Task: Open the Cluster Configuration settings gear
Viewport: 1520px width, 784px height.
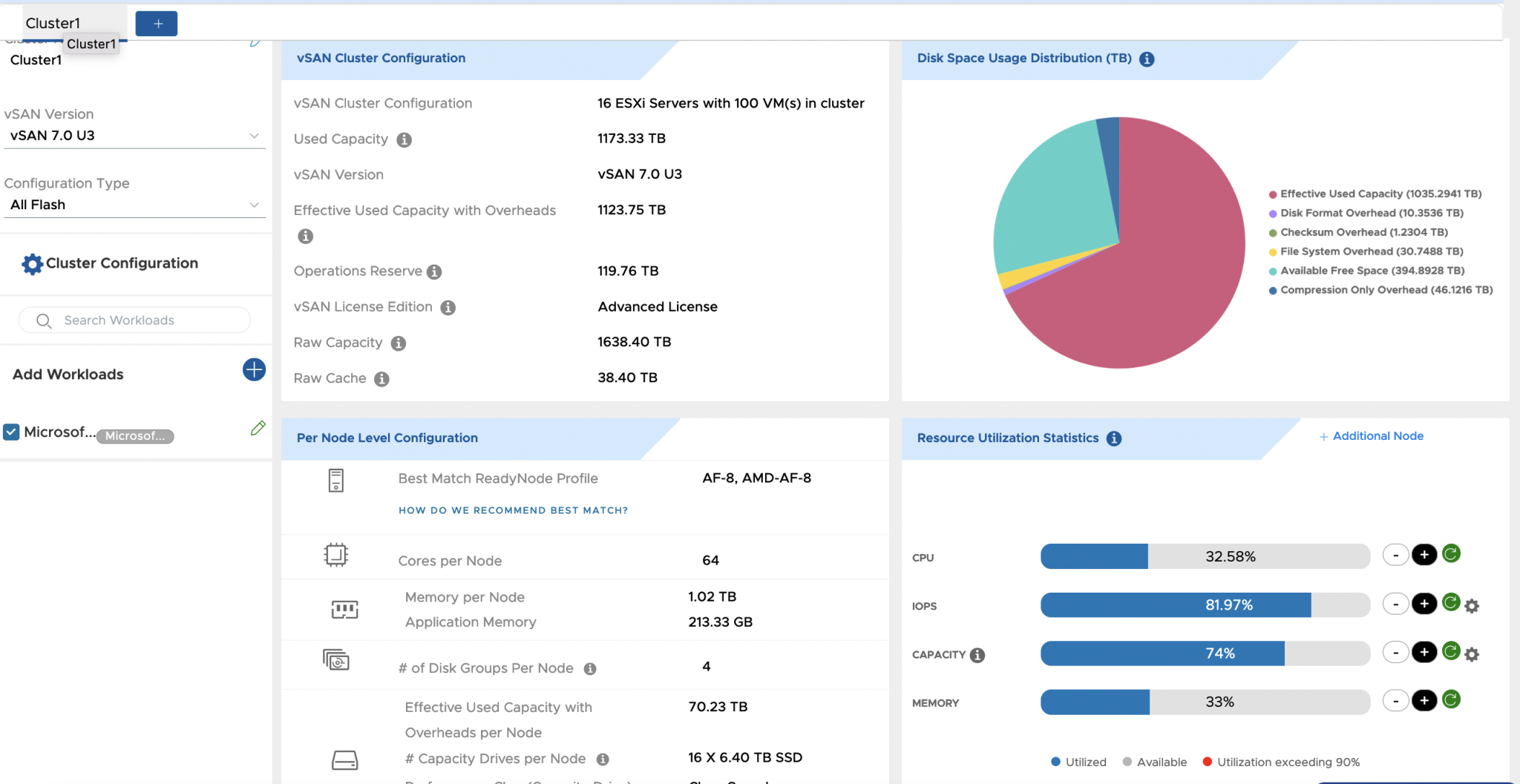Action: tap(31, 263)
